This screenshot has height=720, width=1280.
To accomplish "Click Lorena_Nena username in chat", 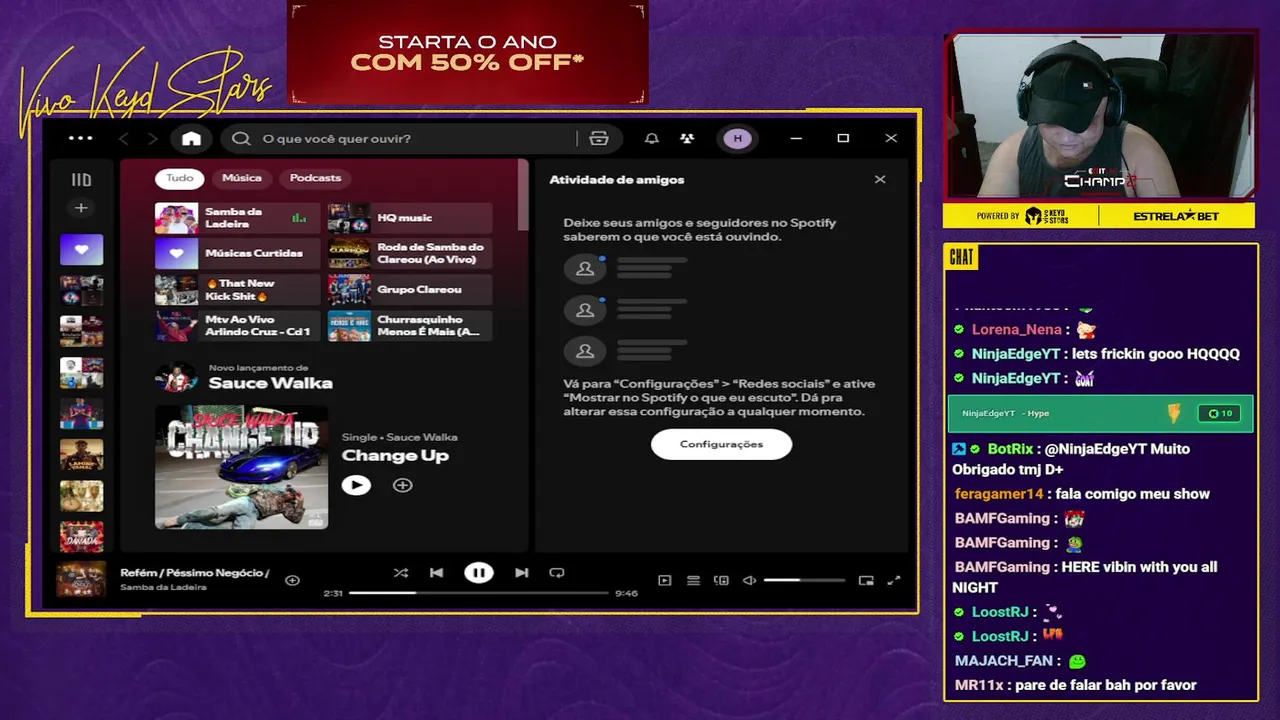I will 1016,329.
